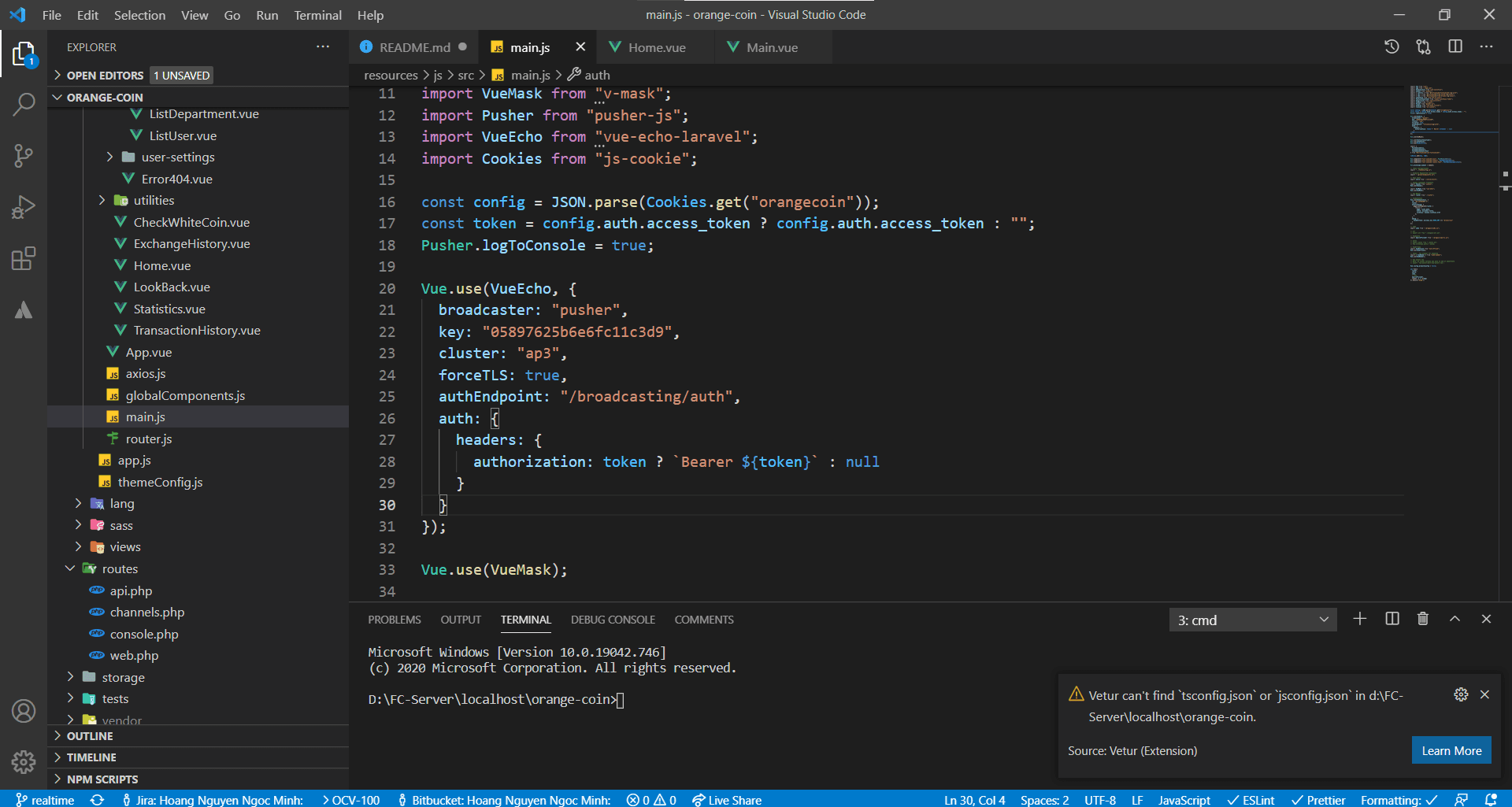Split the terminal panel
The height and width of the screenshot is (807, 1512).
point(1392,619)
